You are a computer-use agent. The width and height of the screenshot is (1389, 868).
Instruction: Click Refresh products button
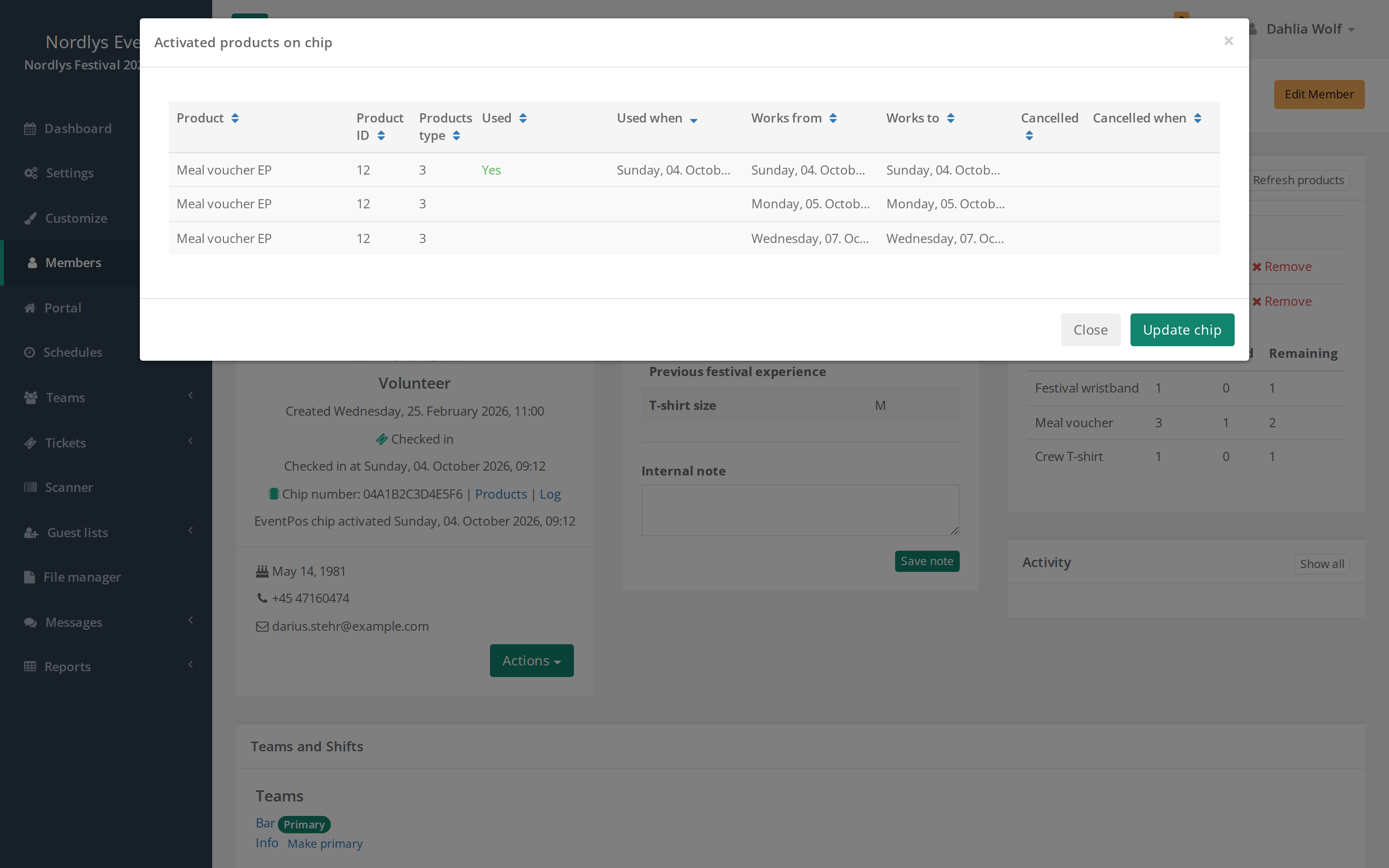pyautogui.click(x=1298, y=180)
